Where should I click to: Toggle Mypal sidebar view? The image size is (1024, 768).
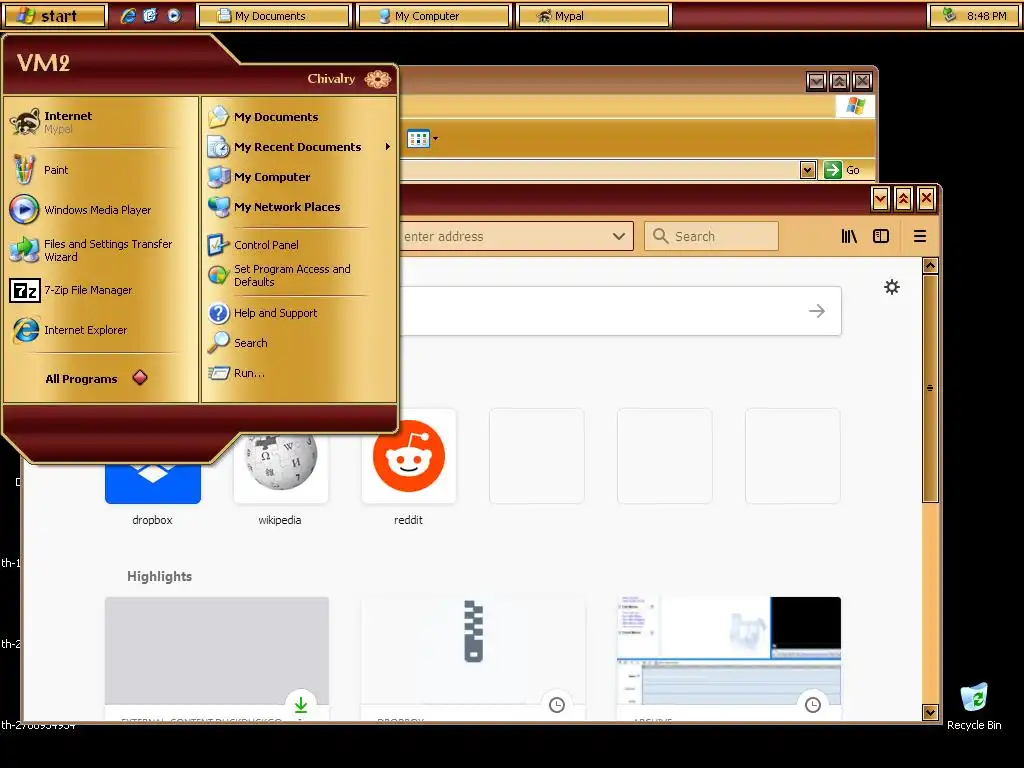coord(881,236)
